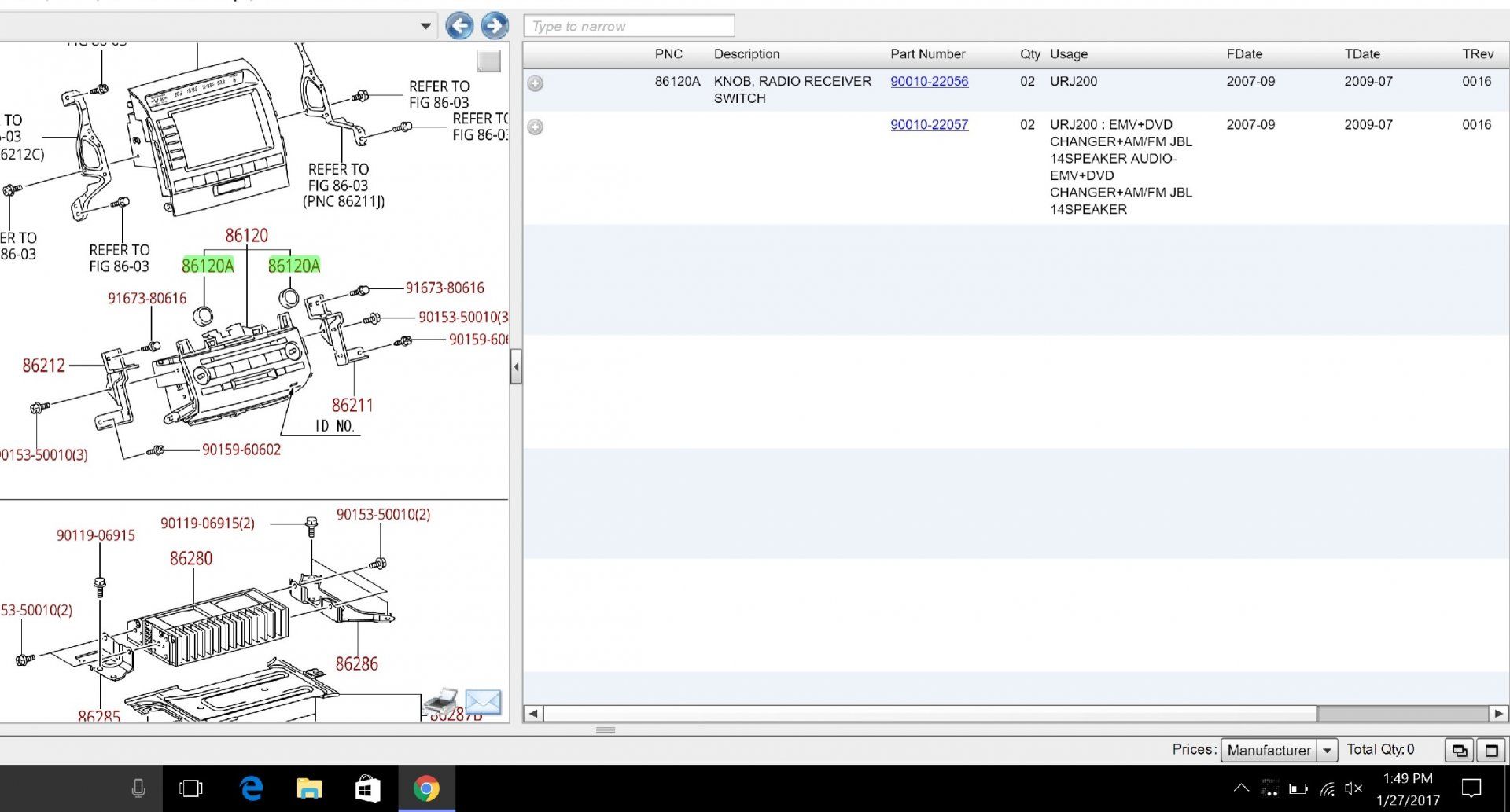Select the left highlighted 86120A callout
This screenshot has width=1510, height=812.
click(x=208, y=266)
